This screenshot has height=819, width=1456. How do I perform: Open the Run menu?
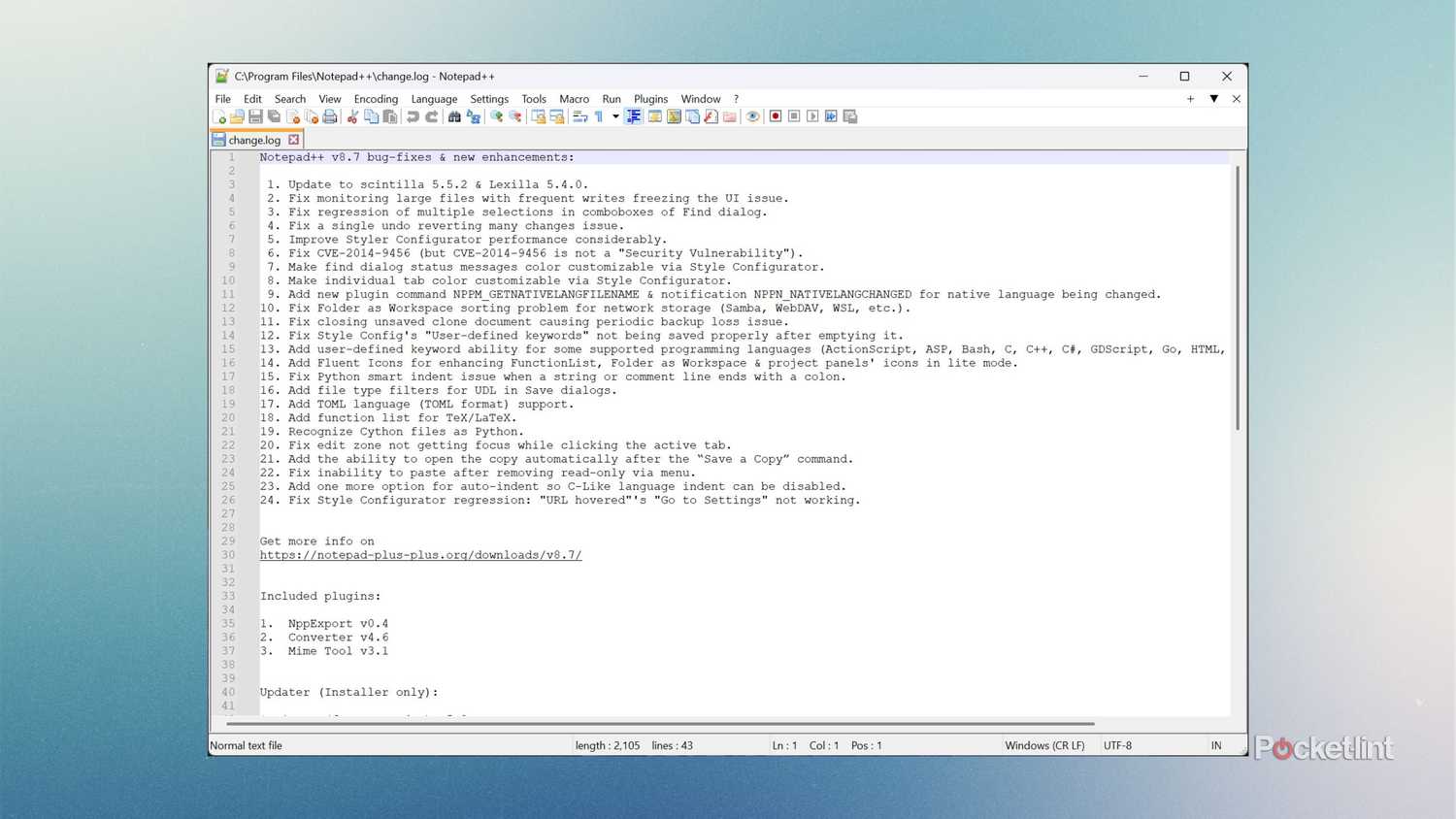pyautogui.click(x=612, y=99)
